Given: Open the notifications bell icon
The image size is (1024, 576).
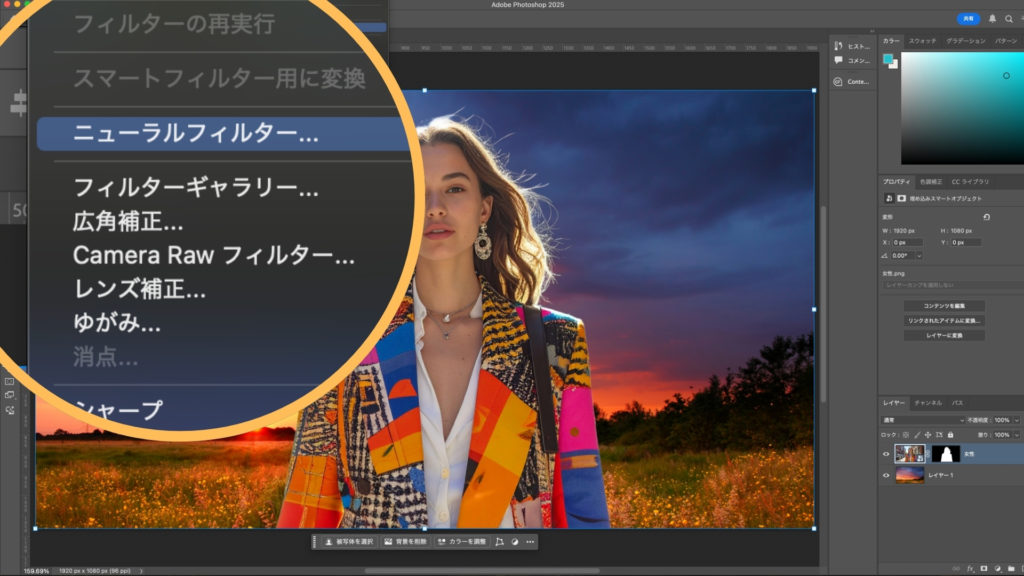Looking at the screenshot, I should (x=992, y=18).
